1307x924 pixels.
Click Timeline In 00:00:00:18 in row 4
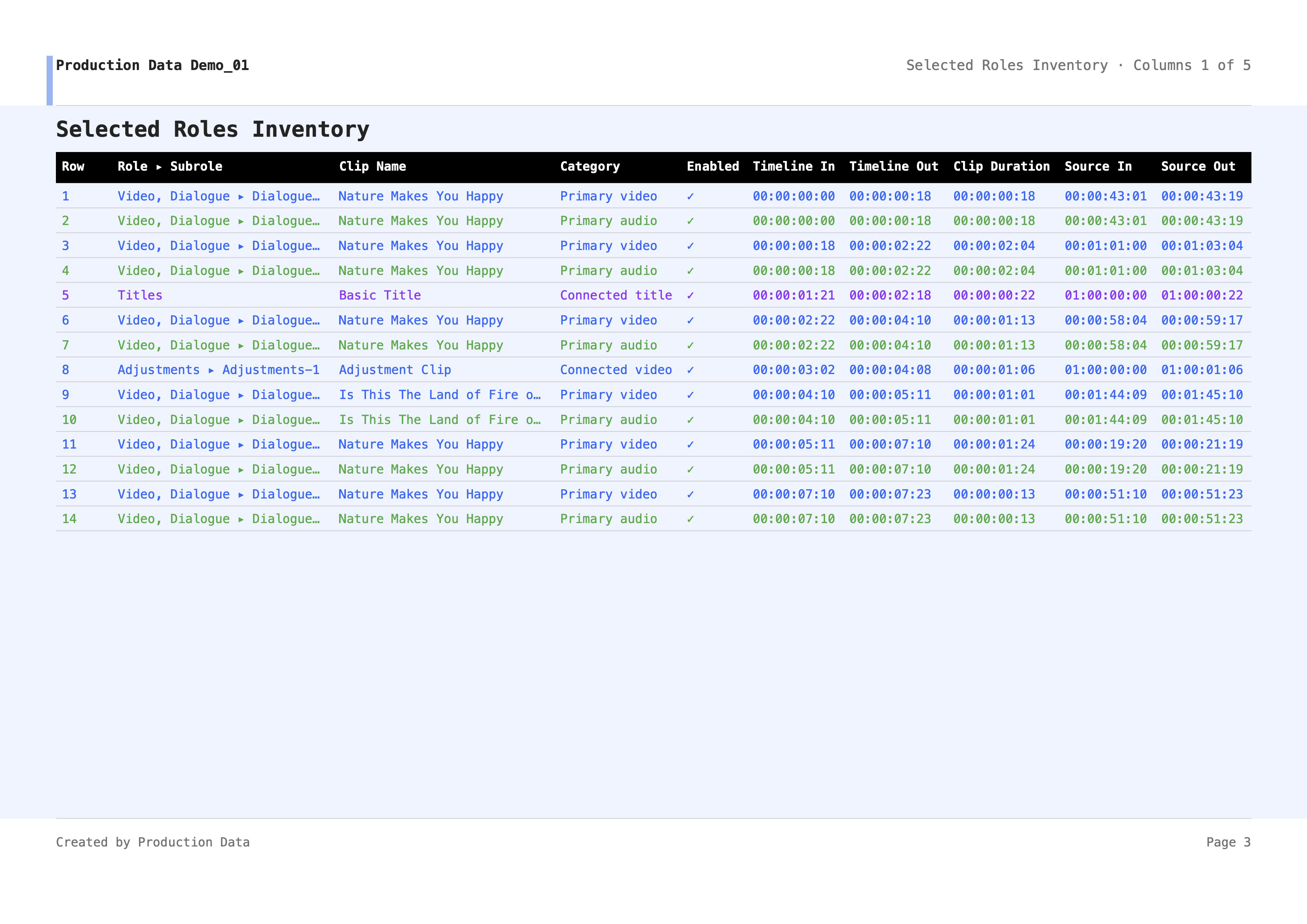(x=793, y=271)
